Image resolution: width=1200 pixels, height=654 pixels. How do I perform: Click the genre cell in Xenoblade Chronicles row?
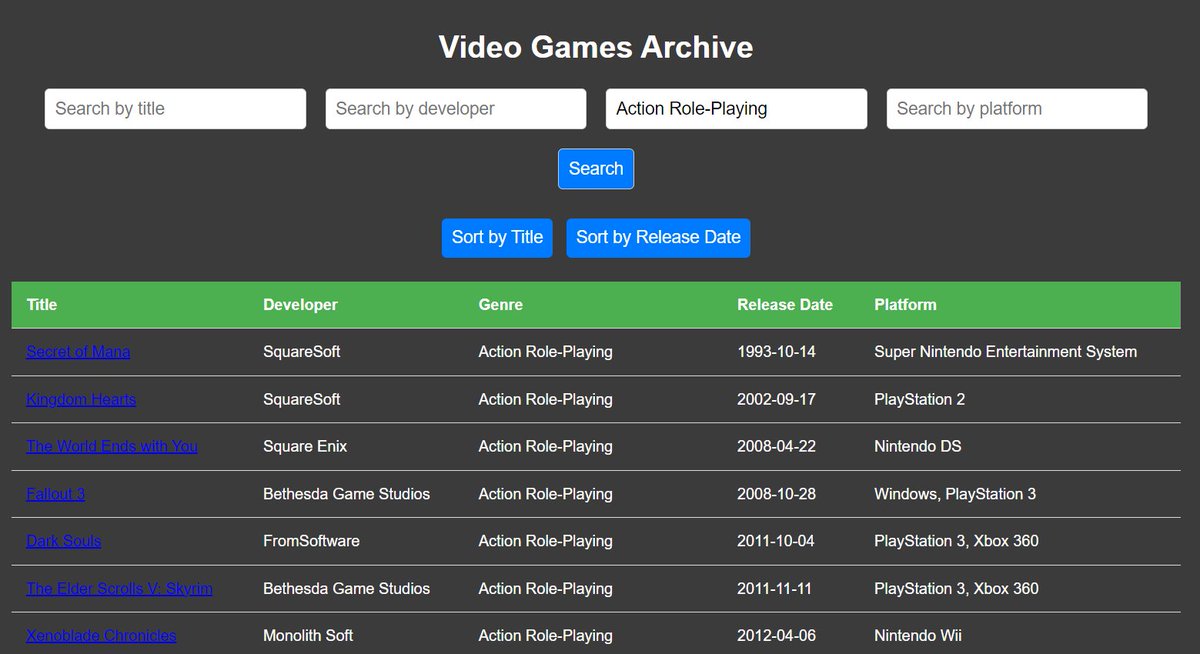coord(546,635)
